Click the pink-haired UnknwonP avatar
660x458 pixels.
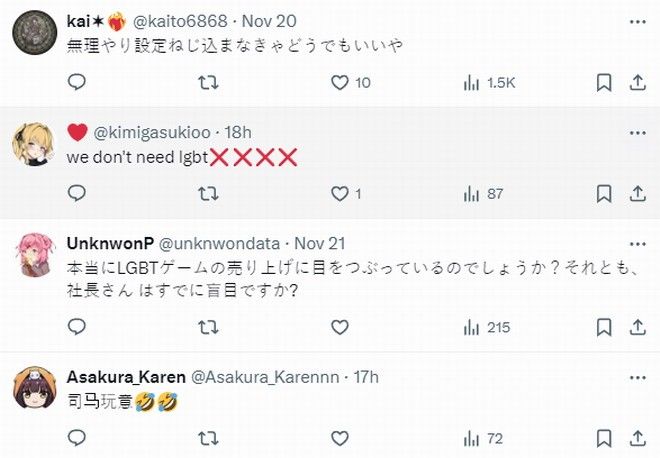[x=33, y=257]
